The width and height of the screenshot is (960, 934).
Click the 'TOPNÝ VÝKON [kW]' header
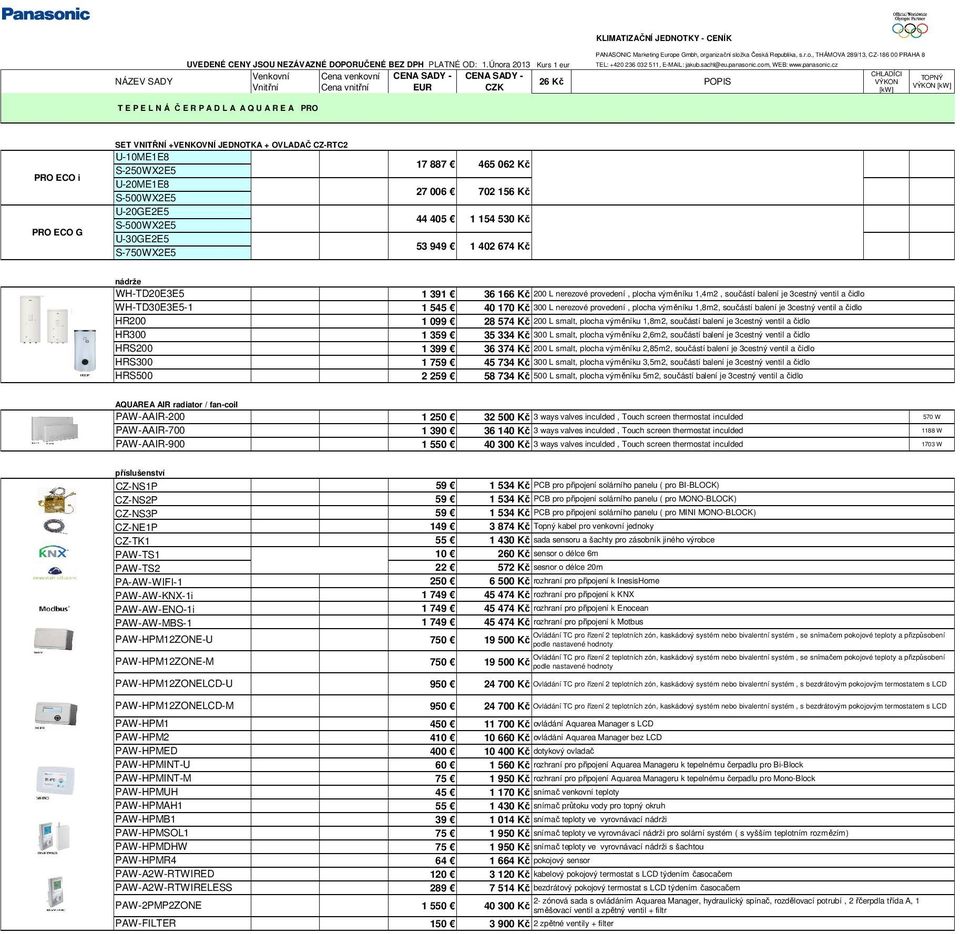coord(932,81)
